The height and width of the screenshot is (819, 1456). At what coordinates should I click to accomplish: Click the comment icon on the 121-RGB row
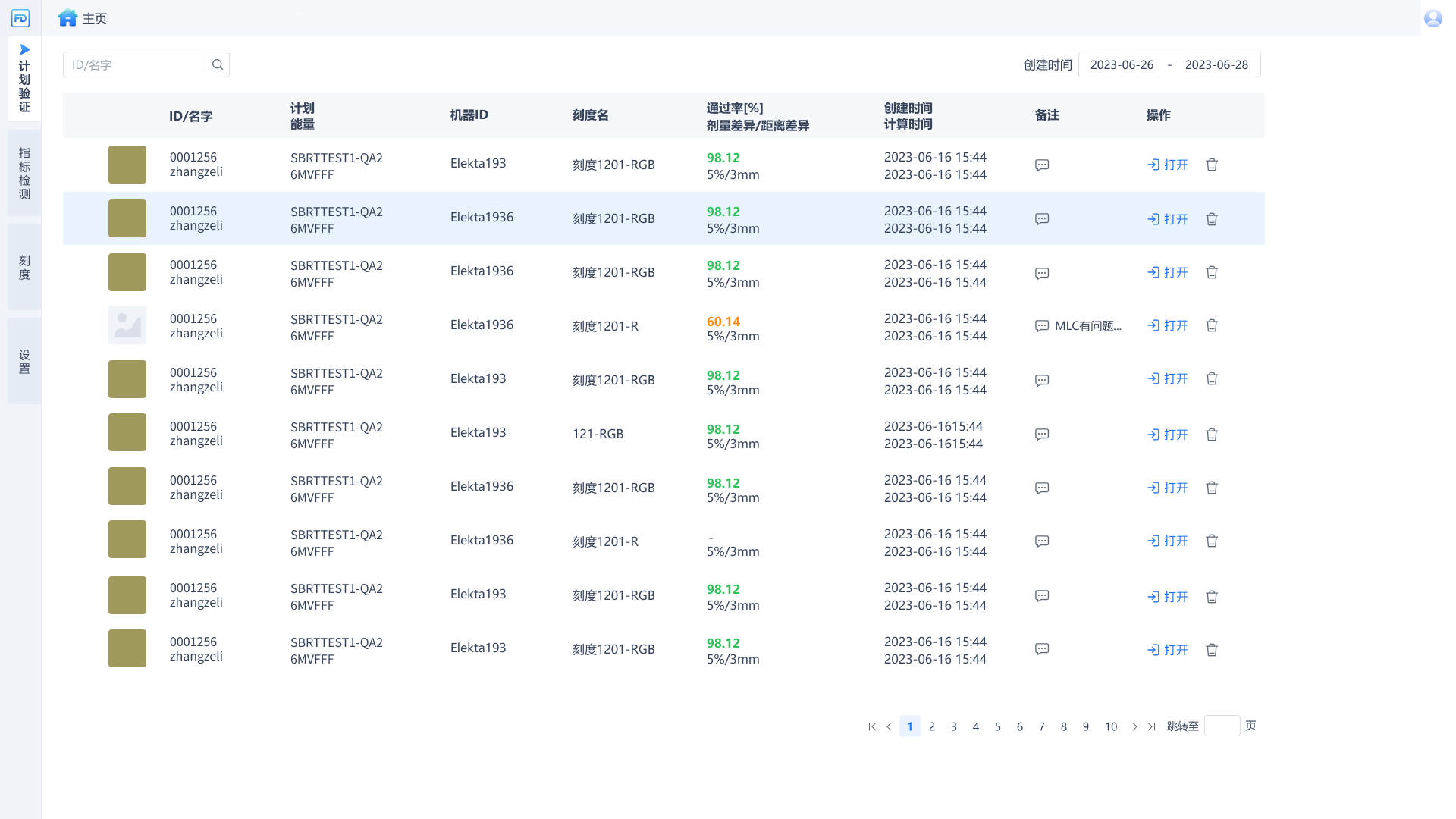click(x=1041, y=434)
